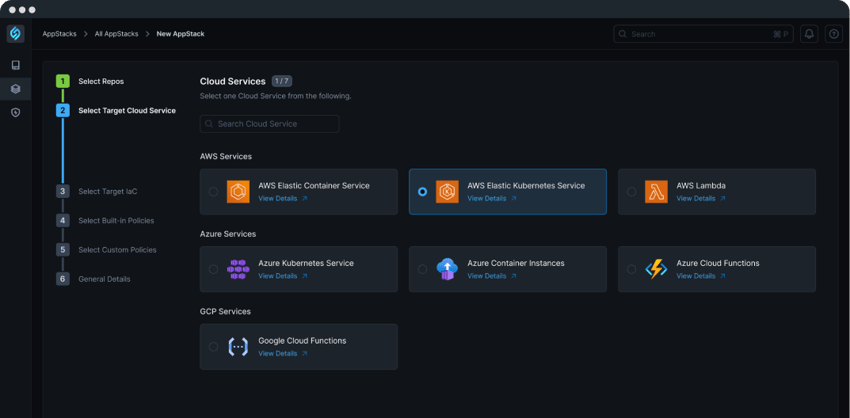Click the GCP Services section heading
850x418 pixels.
pos(226,311)
